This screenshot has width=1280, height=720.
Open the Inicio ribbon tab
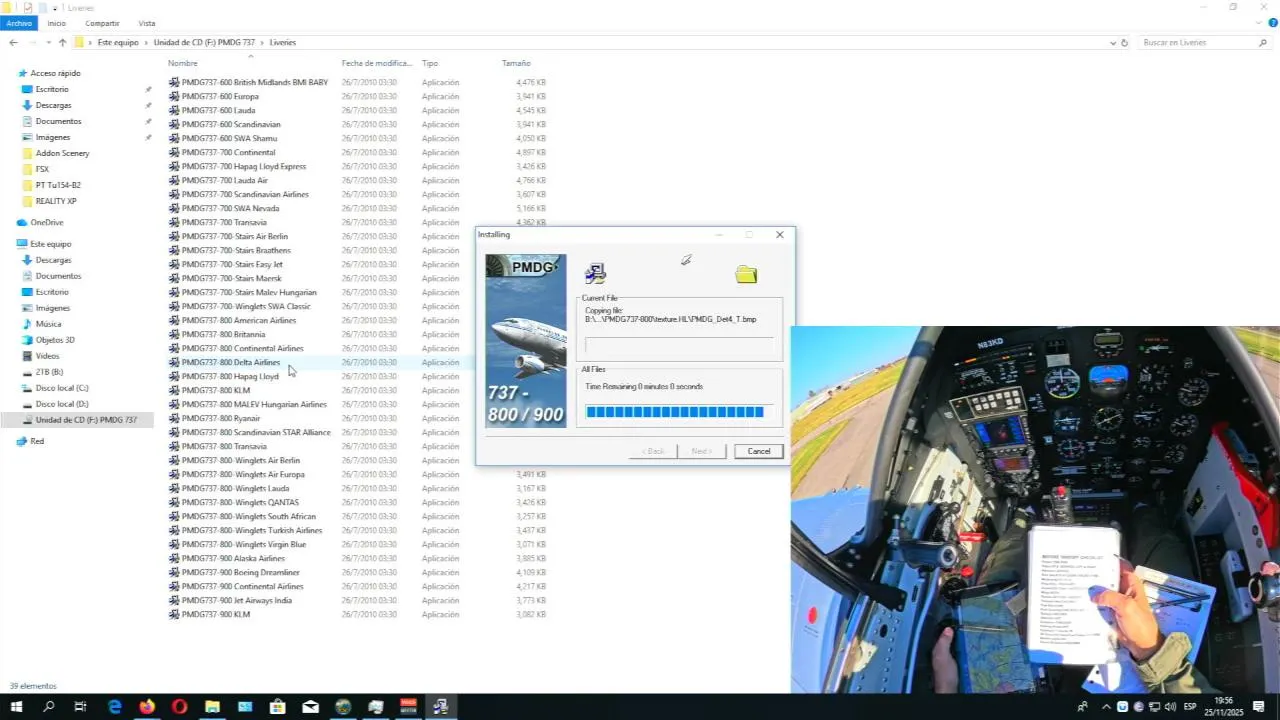coord(57,23)
